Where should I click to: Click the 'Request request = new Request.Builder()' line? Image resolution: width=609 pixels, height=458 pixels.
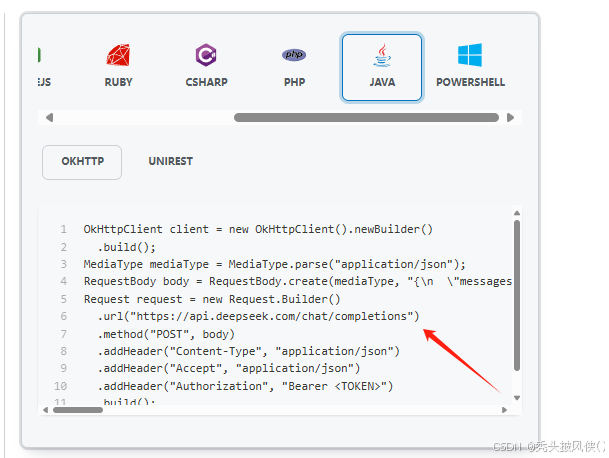coord(212,300)
